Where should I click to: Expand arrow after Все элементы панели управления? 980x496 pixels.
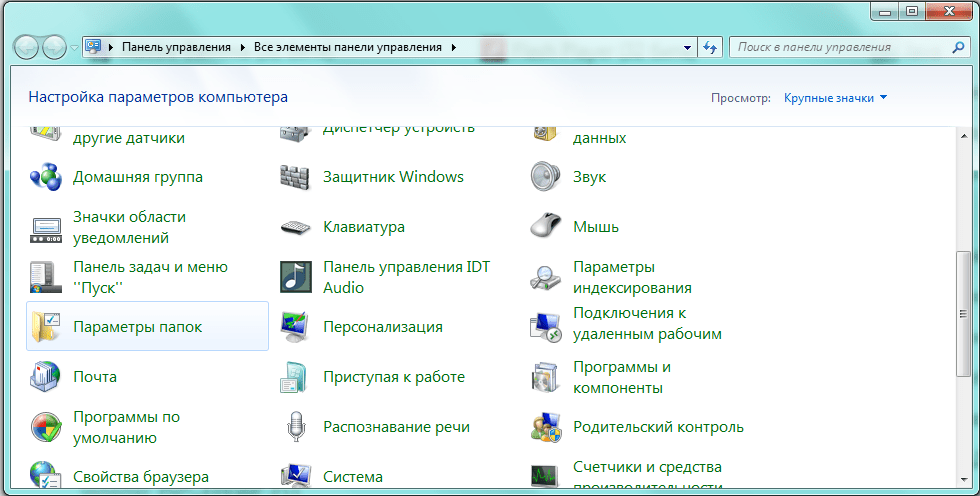[x=454, y=47]
